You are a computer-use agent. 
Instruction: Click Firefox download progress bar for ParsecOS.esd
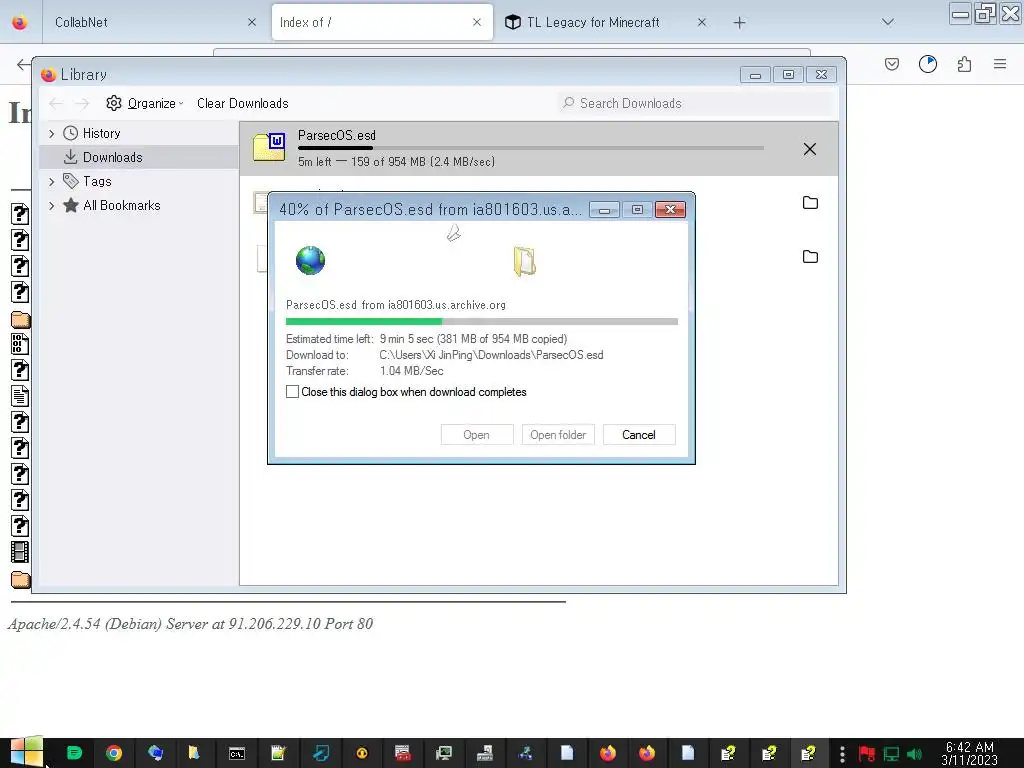[530, 148]
